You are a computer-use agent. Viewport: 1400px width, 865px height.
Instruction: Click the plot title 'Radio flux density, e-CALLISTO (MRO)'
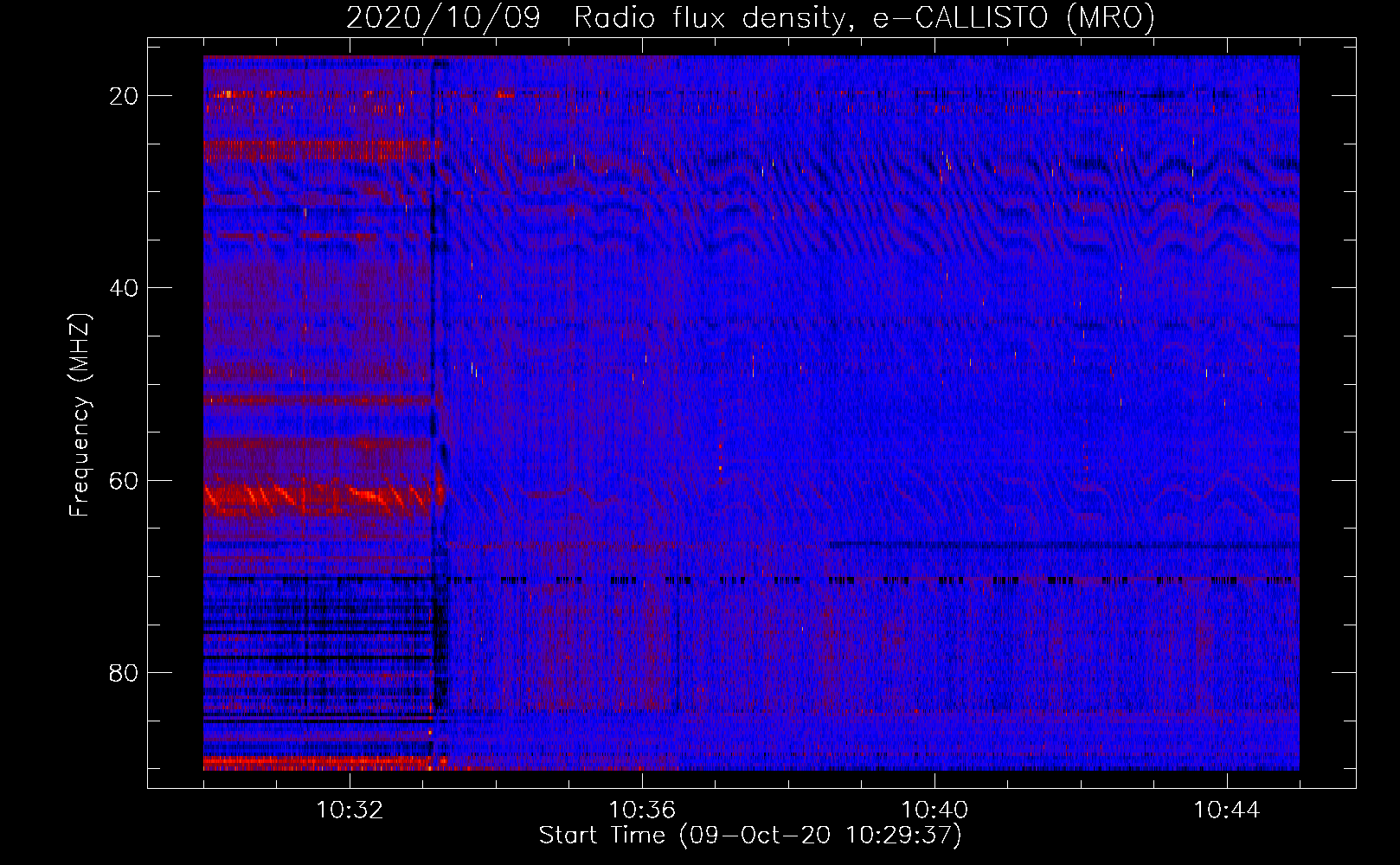pos(864,17)
